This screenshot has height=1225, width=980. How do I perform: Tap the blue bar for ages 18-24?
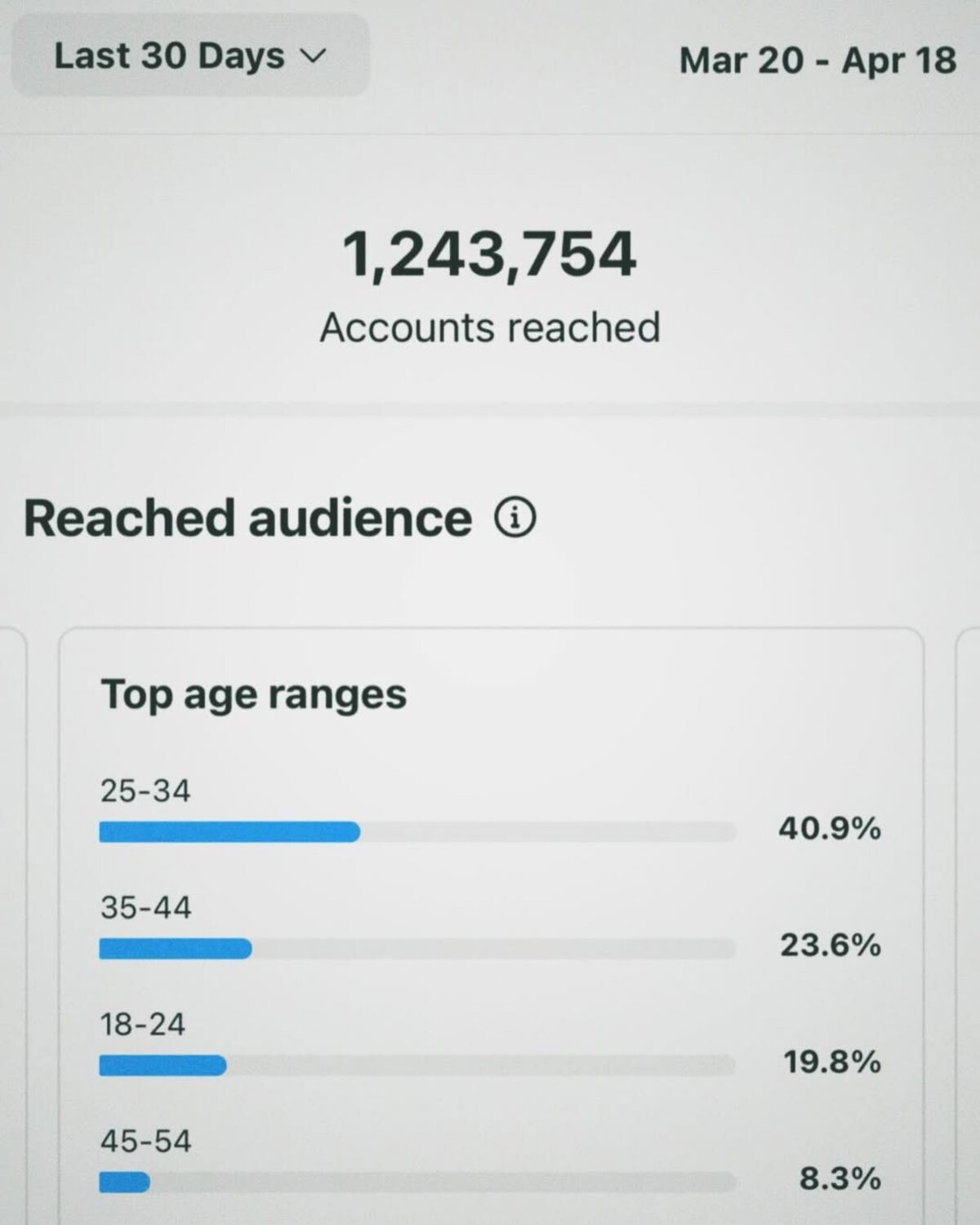(163, 1066)
